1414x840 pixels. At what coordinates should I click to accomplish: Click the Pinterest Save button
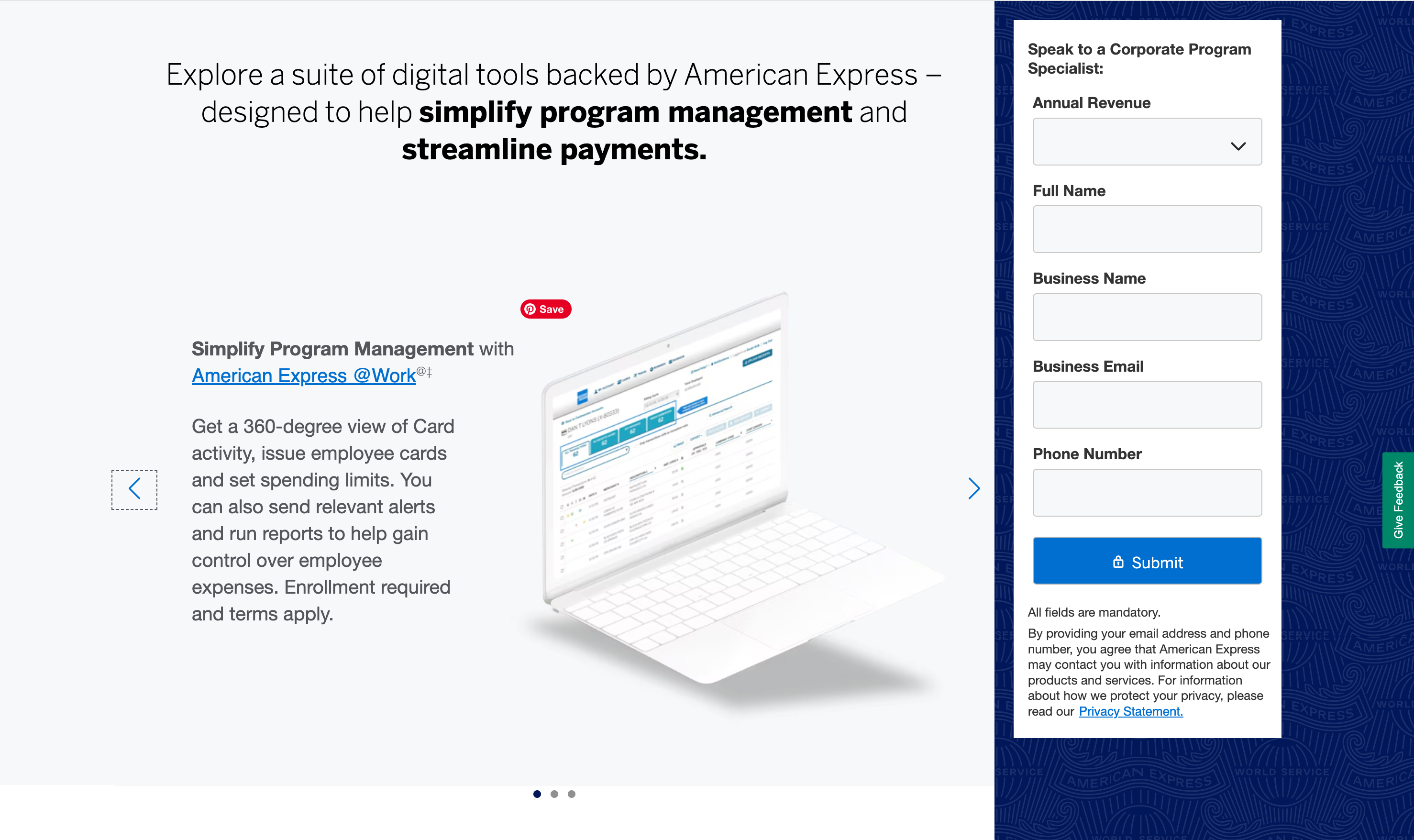[545, 309]
